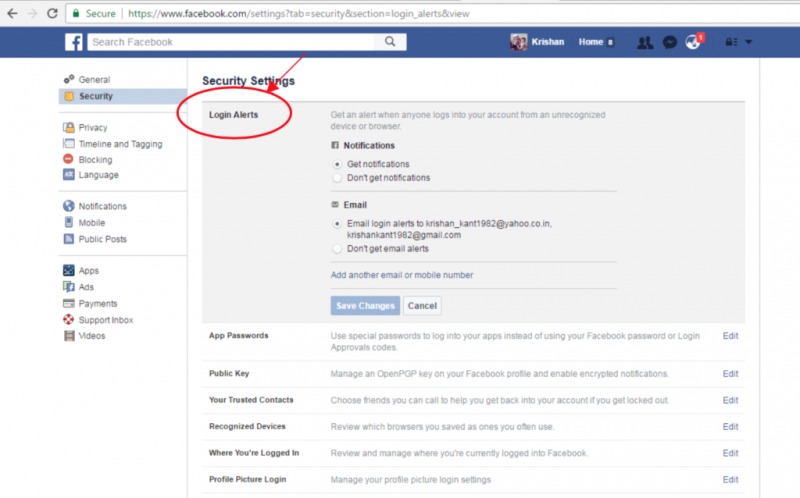Edit the Public Key setting

(731, 374)
